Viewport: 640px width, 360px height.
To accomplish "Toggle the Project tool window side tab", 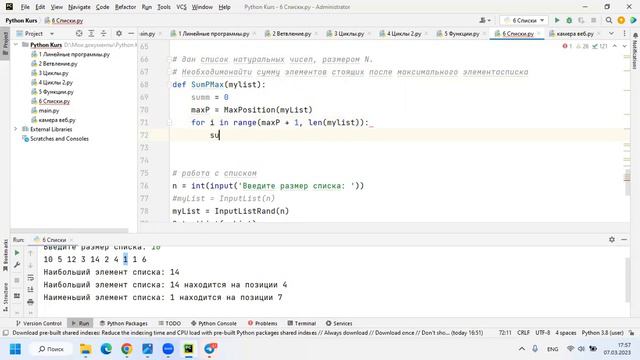I will click(5, 44).
